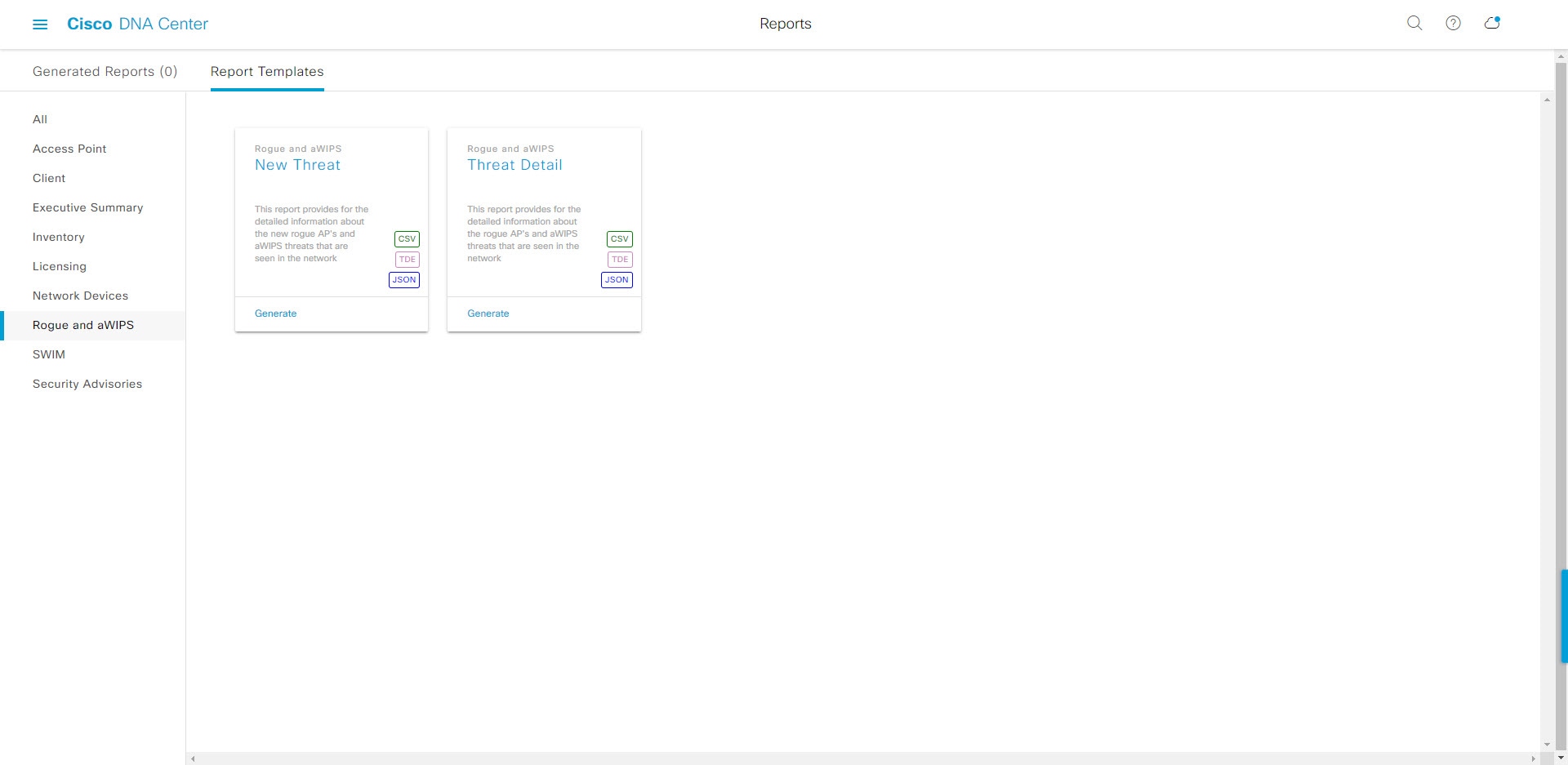
Task: Click the TDE badge on New Threat
Action: [407, 260]
